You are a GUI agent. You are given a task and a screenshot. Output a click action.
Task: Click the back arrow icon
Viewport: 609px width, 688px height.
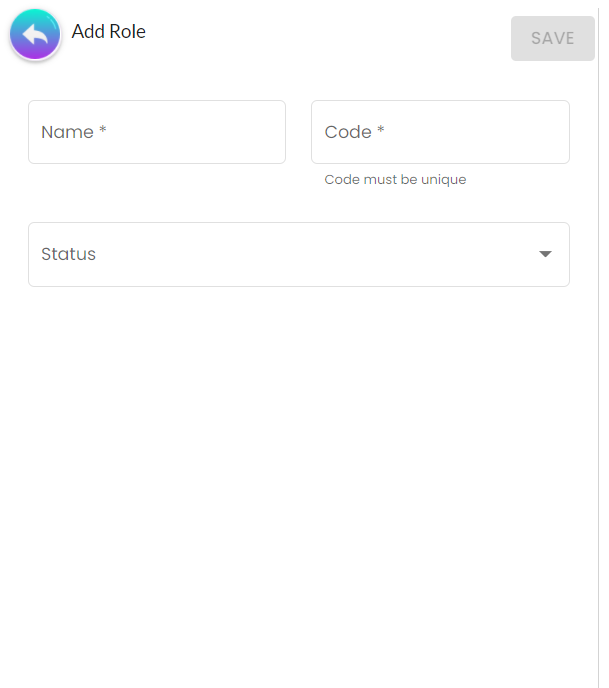35,35
